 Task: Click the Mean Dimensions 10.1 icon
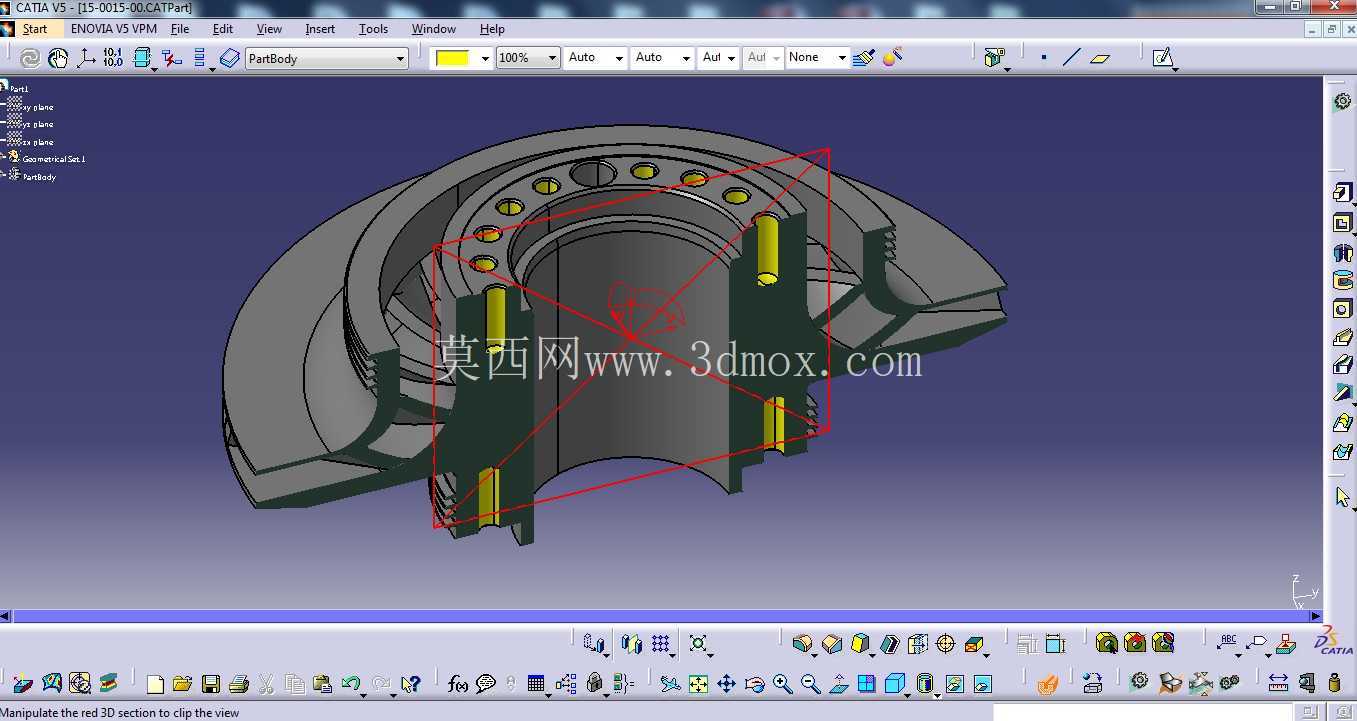point(113,58)
